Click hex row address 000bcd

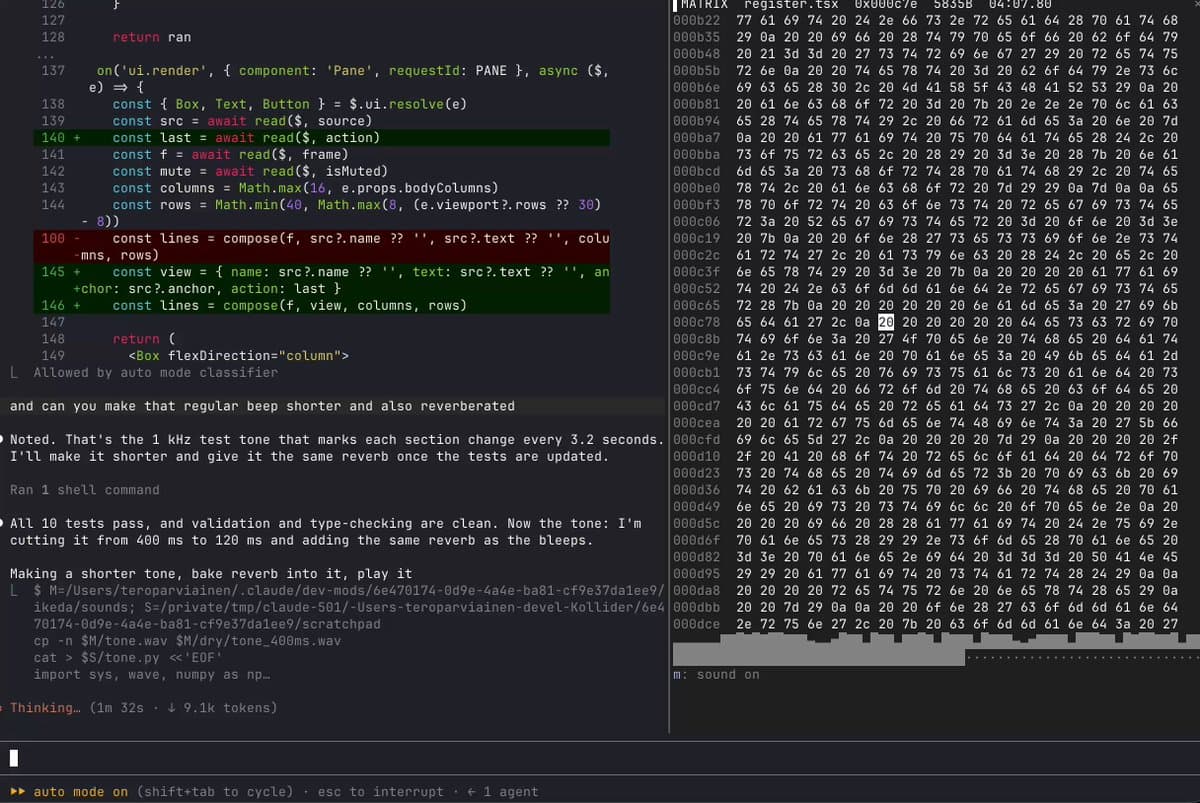(697, 171)
